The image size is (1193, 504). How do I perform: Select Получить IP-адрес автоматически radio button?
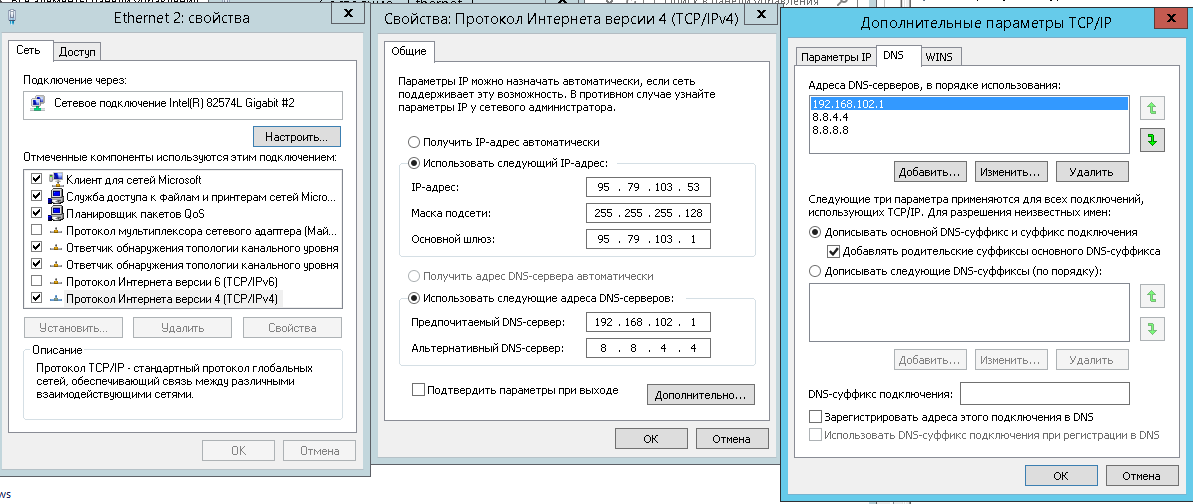(414, 142)
